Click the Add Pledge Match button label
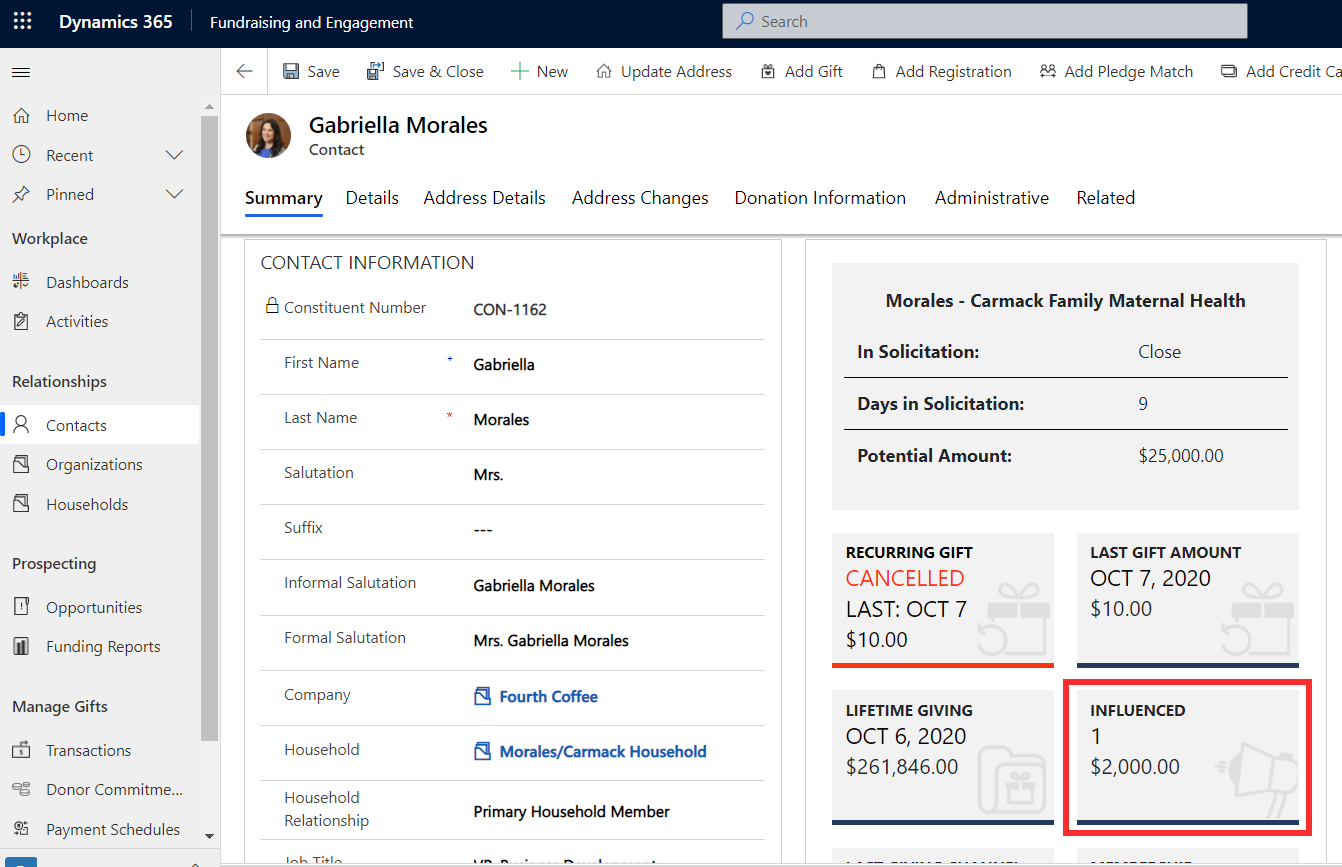The image size is (1342, 867). click(x=1129, y=71)
